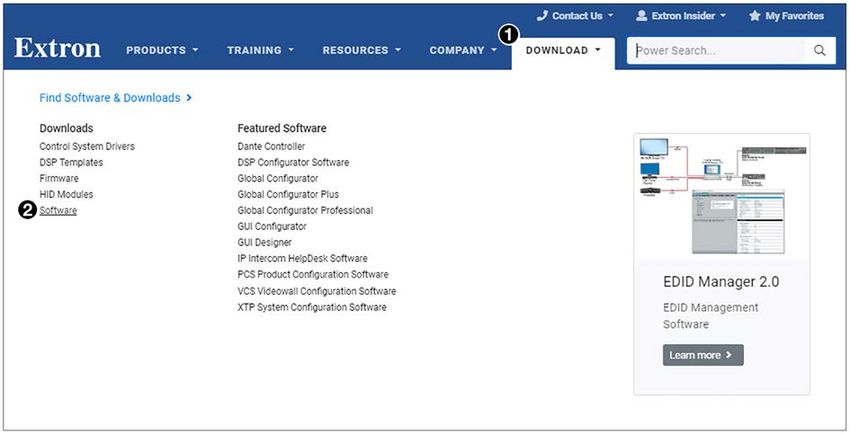This screenshot has height=434, width=850.
Task: Click the Featured Software heading
Action: [282, 128]
